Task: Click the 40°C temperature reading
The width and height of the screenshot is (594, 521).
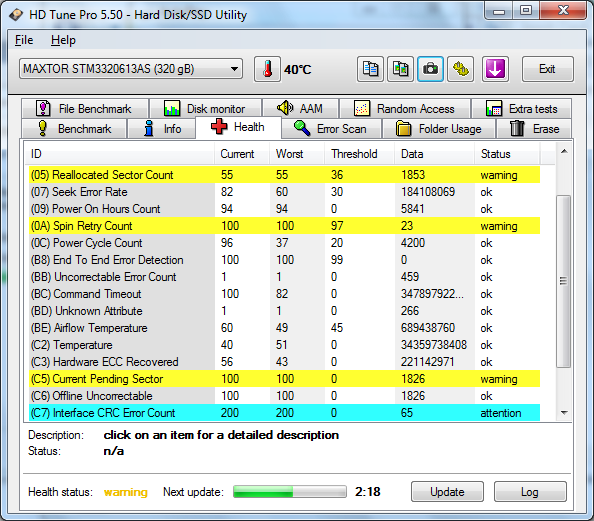Action: click(x=298, y=69)
